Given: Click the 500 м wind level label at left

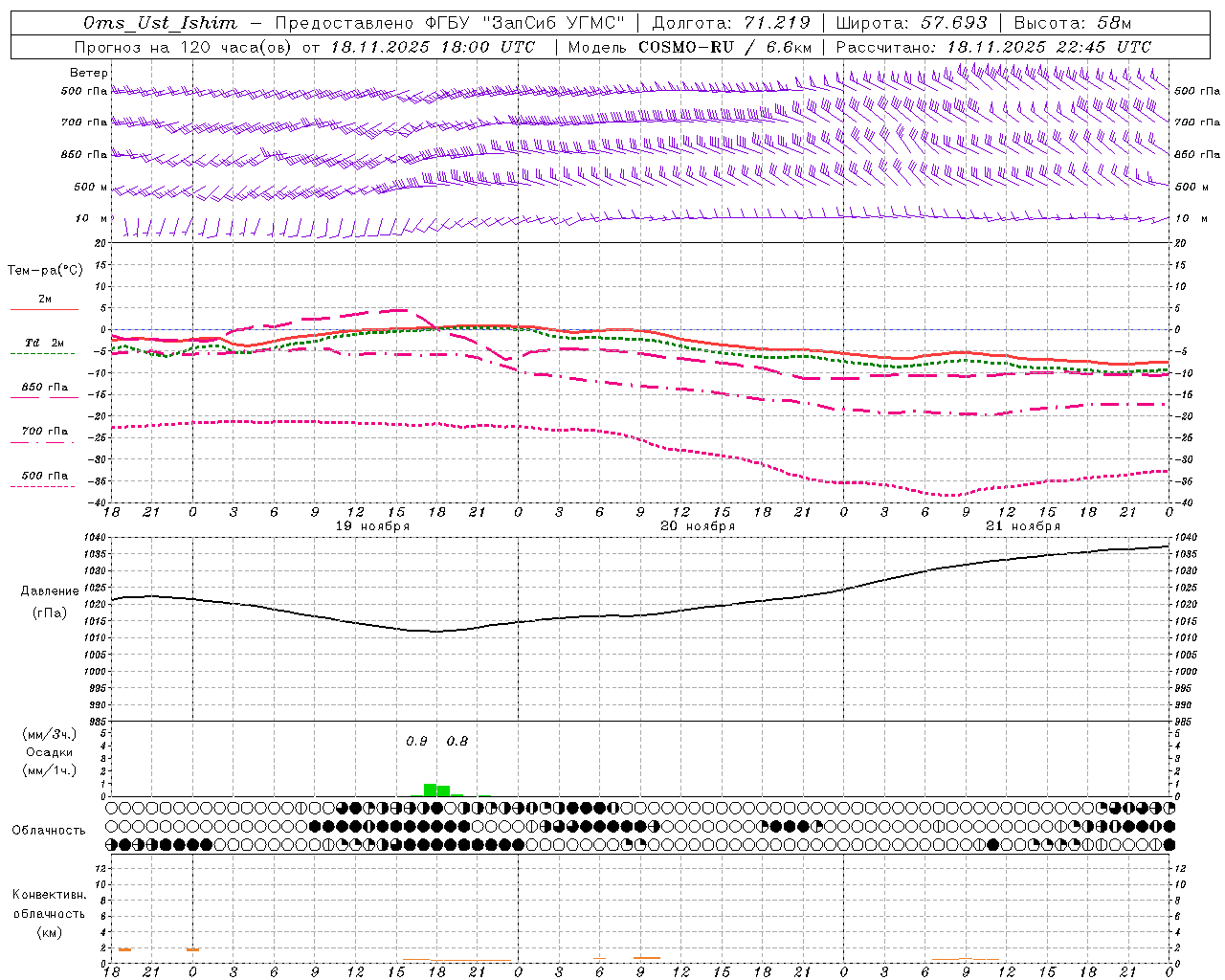Looking at the screenshot, I should tap(91, 187).
